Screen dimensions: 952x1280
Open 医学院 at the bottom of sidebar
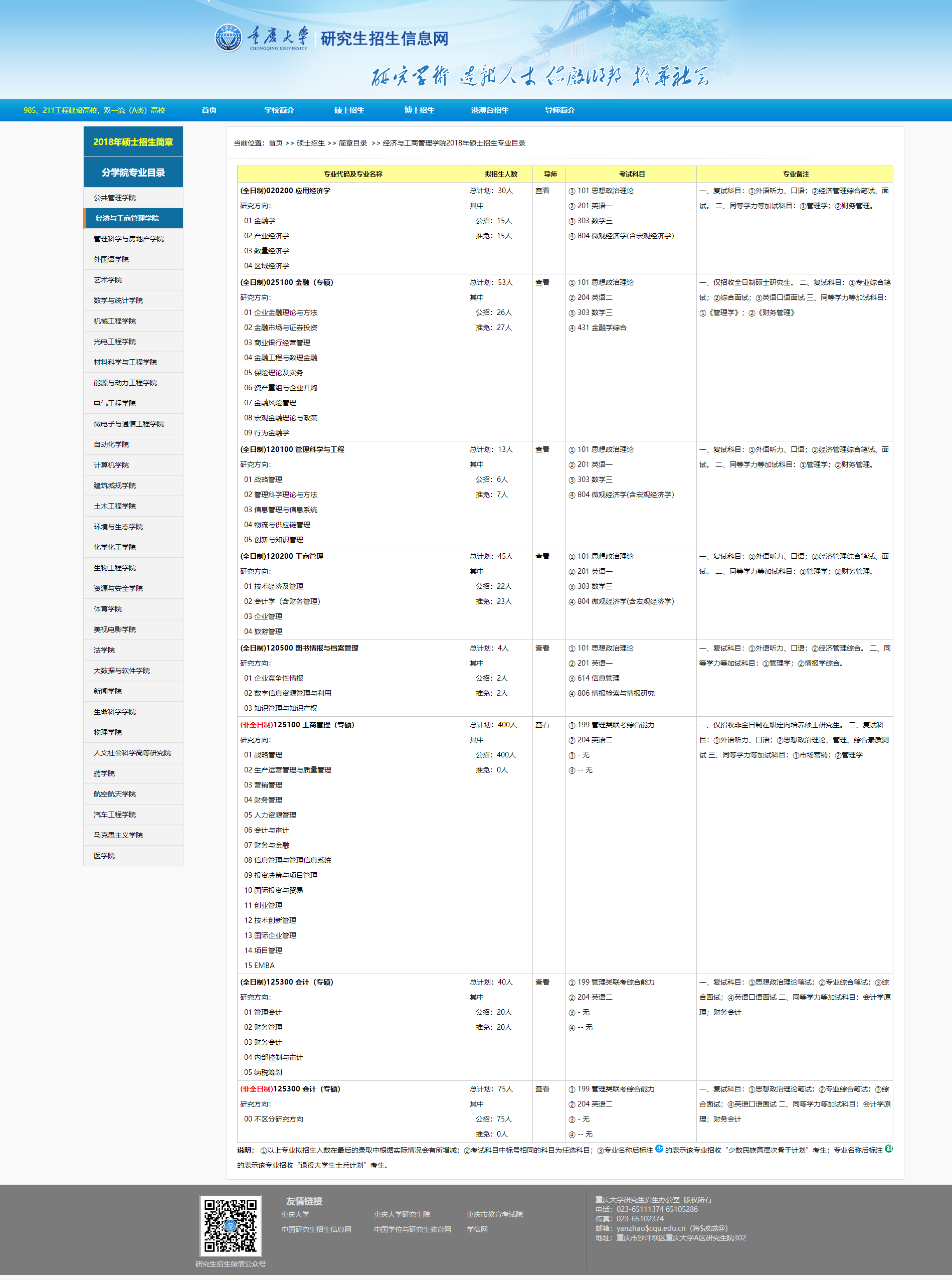[104, 856]
